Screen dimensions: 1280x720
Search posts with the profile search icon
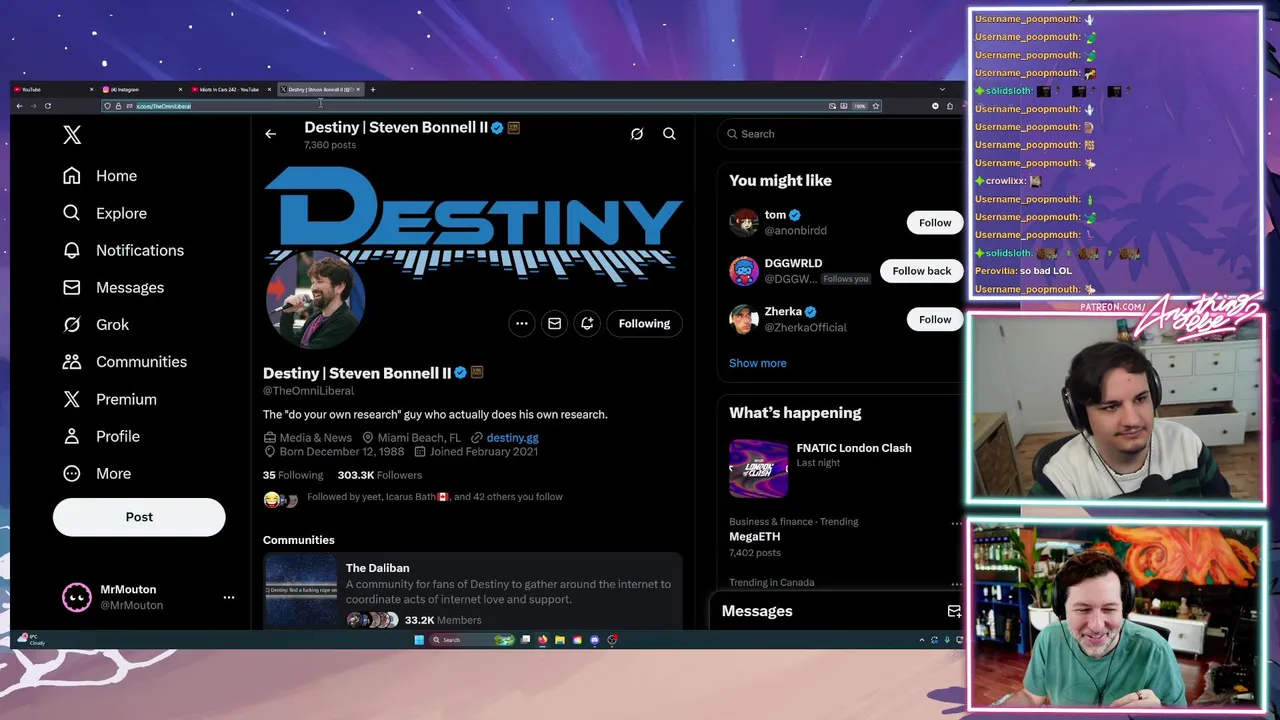(669, 134)
